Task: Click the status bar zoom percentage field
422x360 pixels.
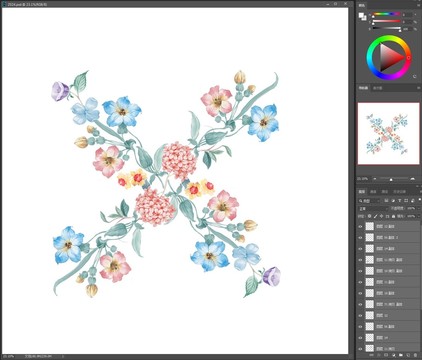Action: tap(8, 356)
